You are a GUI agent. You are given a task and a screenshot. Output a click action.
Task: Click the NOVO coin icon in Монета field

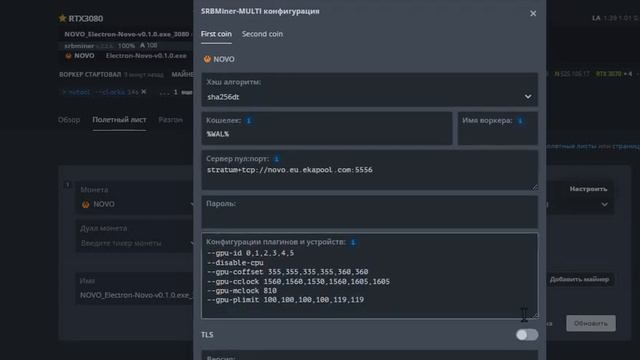[85, 204]
